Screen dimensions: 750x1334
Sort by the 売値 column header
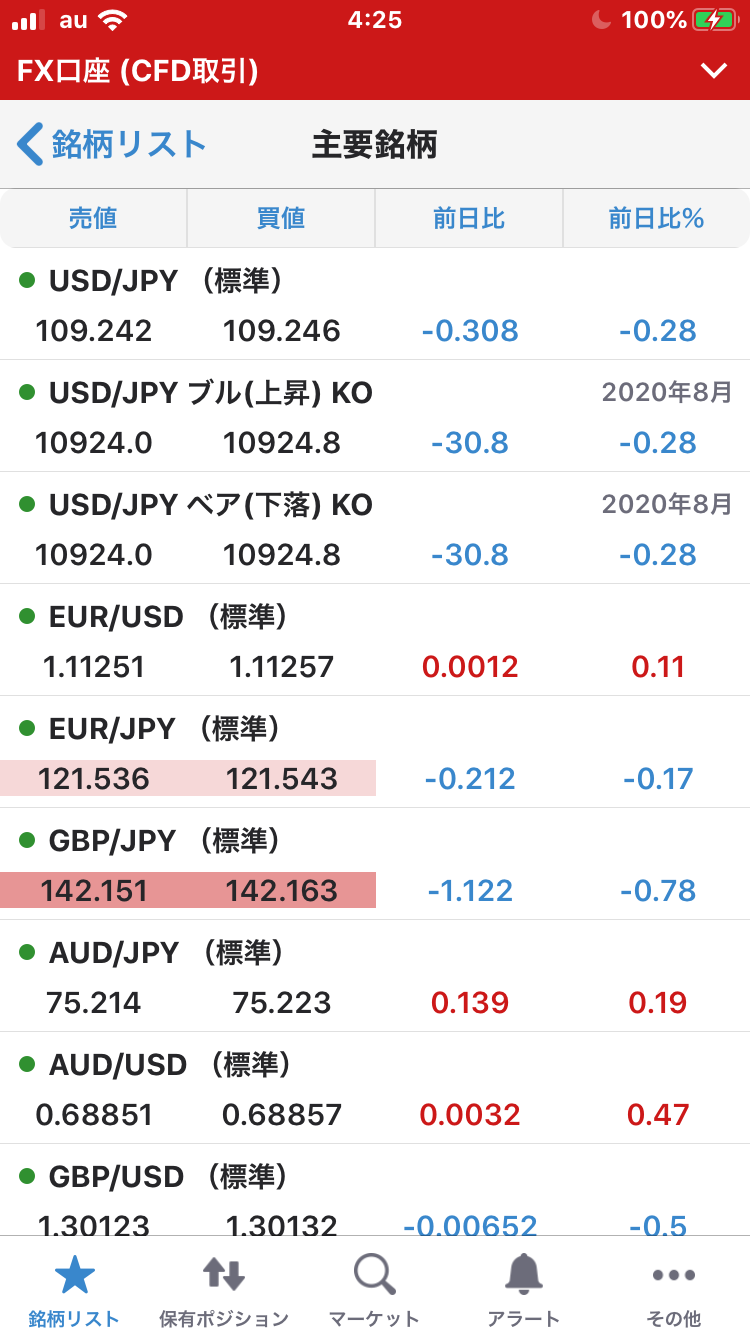click(93, 218)
